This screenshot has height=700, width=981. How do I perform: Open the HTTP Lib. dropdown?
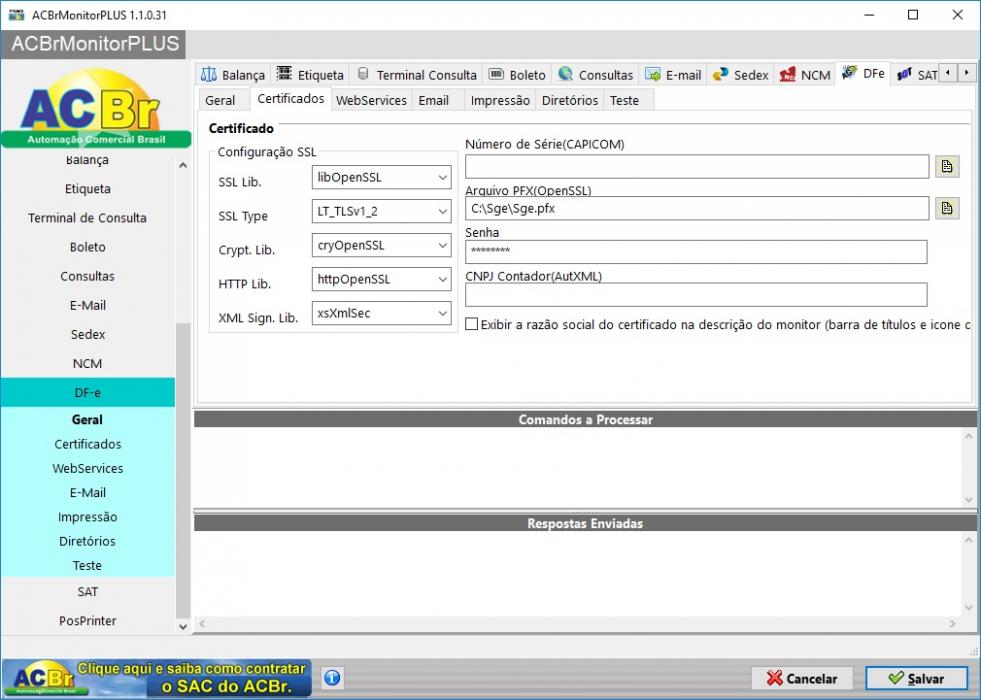click(443, 280)
